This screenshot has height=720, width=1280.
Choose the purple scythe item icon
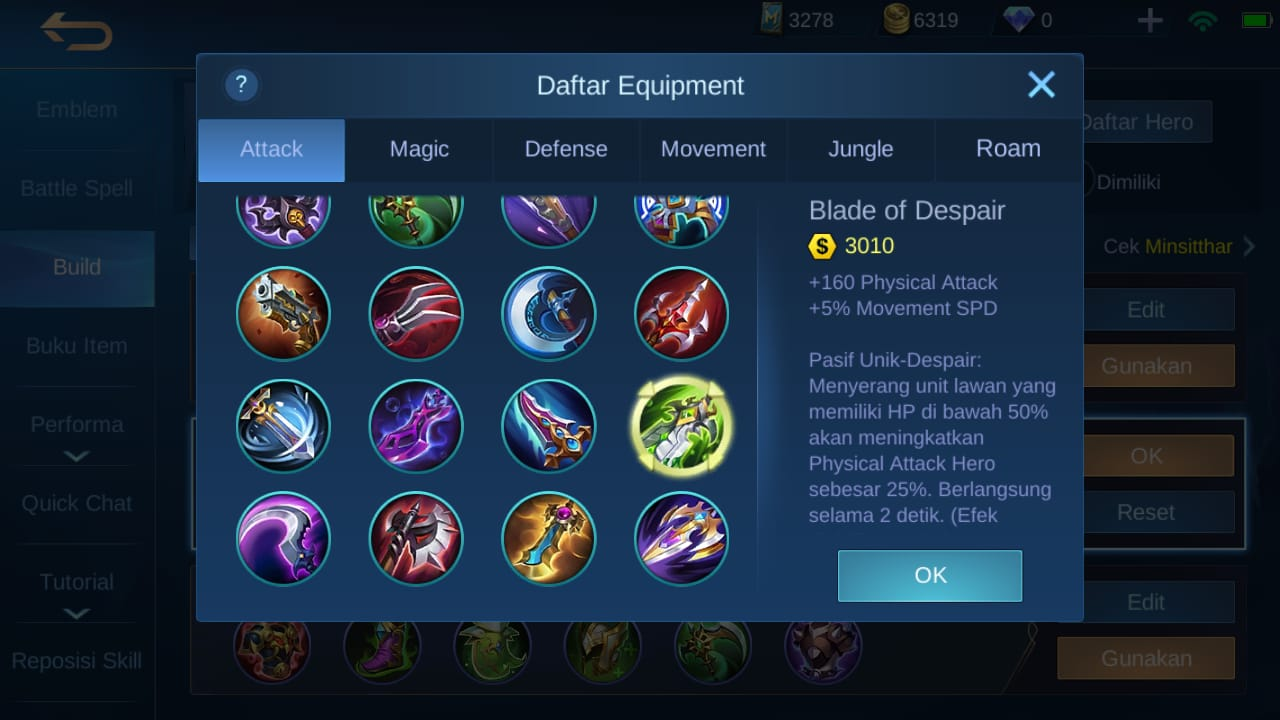(x=284, y=539)
